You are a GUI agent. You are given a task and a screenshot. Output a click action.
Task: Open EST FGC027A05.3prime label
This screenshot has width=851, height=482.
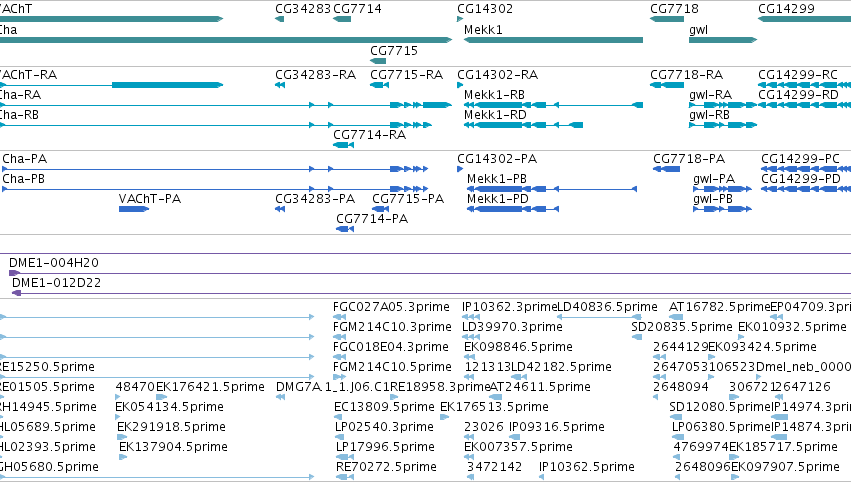[391, 307]
